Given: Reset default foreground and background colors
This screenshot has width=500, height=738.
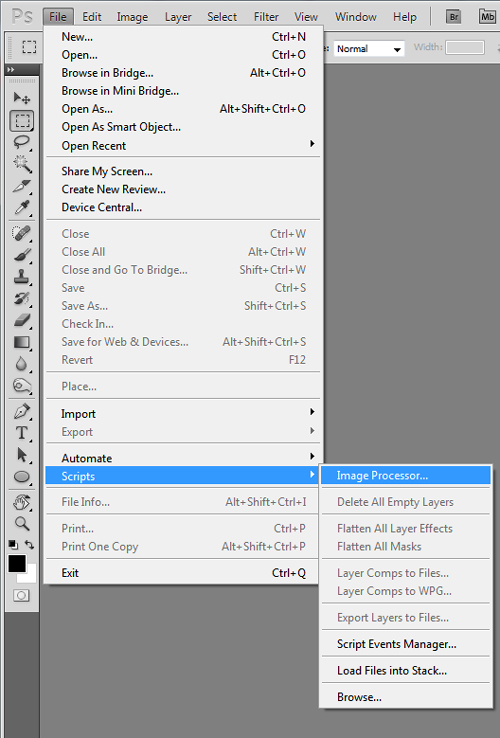Looking at the screenshot, I should click(x=13, y=545).
